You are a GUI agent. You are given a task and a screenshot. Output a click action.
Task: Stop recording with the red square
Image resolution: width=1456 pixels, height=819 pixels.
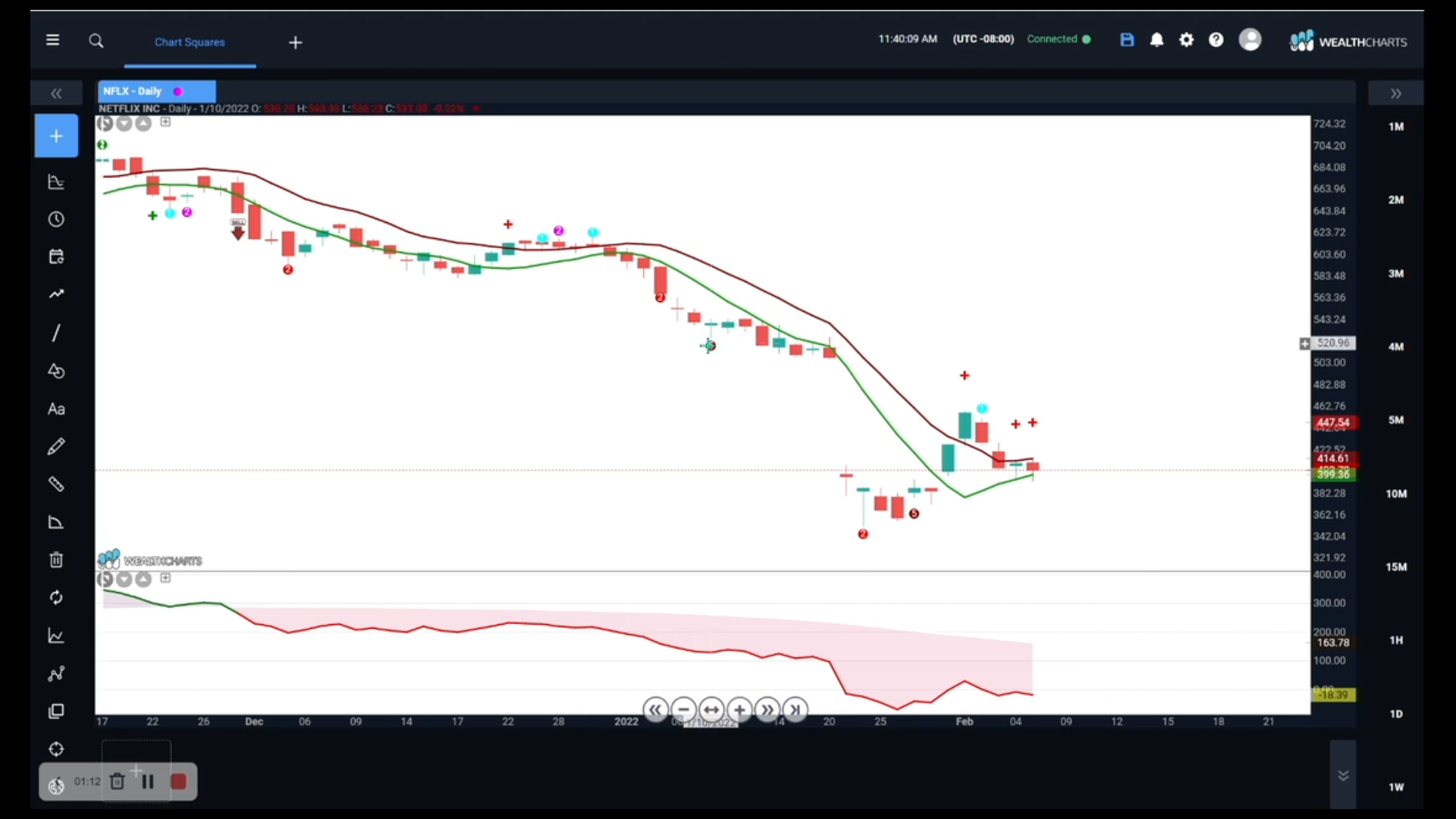pyautogui.click(x=178, y=782)
